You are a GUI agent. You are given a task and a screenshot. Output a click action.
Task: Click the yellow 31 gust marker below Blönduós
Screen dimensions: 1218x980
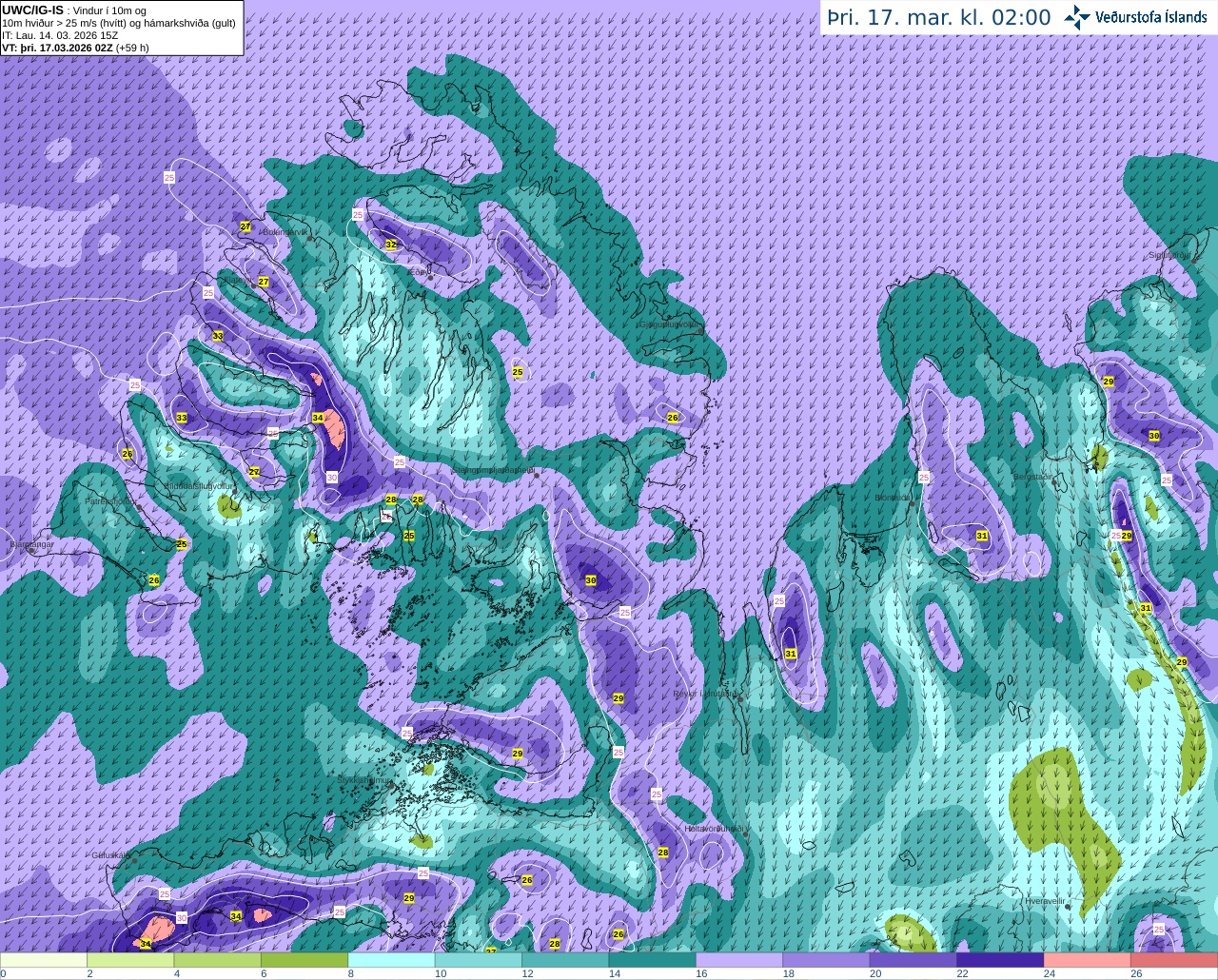pyautogui.click(x=982, y=536)
